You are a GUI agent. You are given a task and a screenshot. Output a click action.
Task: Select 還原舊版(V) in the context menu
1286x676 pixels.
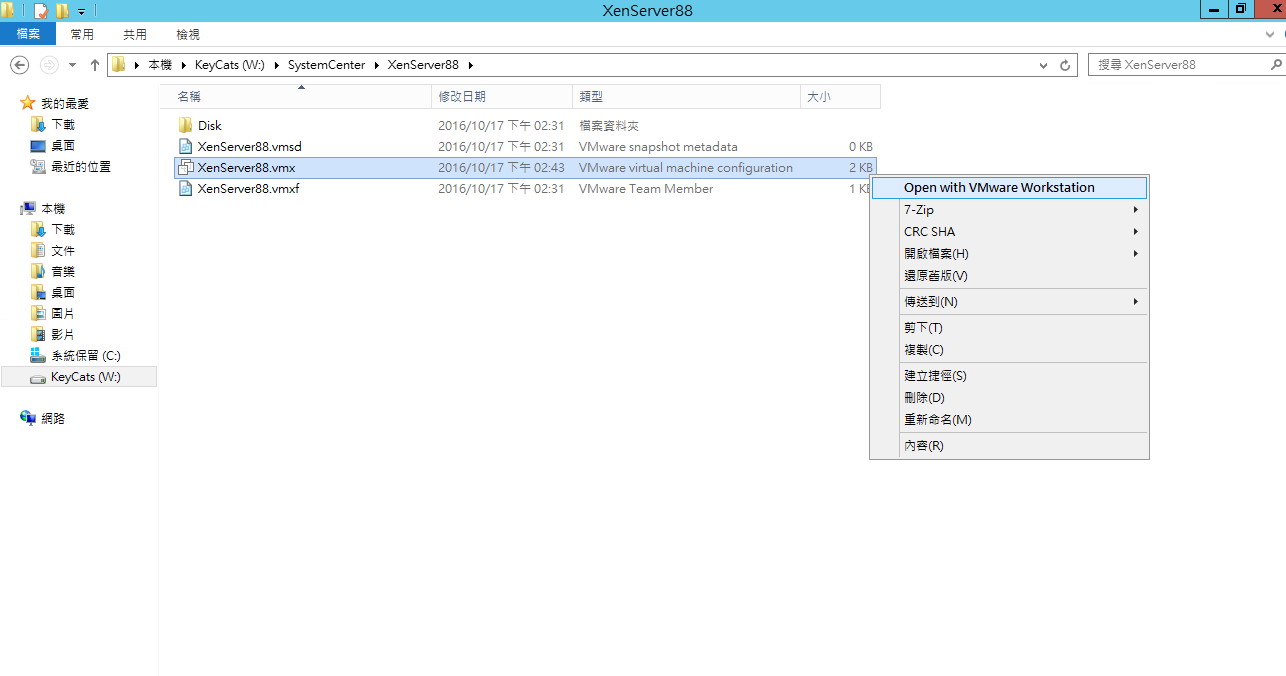(1009, 276)
